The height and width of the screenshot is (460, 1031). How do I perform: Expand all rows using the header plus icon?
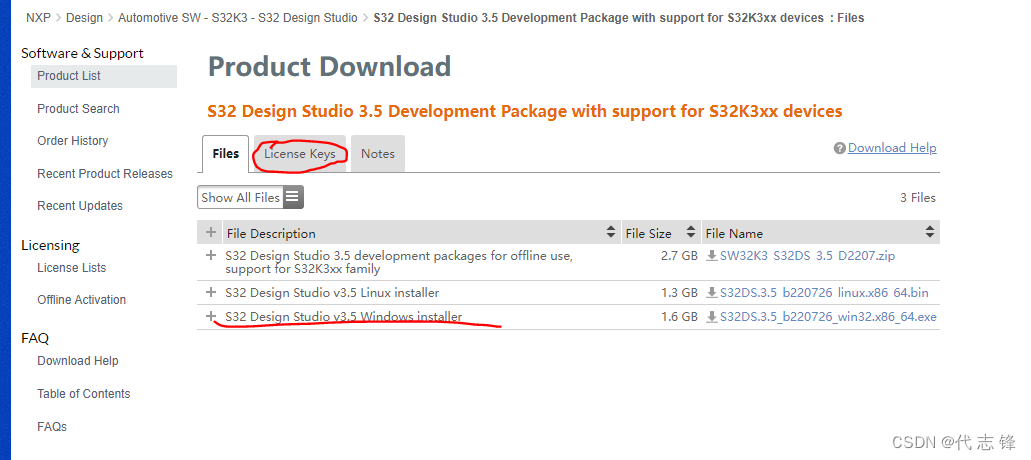pyautogui.click(x=210, y=233)
